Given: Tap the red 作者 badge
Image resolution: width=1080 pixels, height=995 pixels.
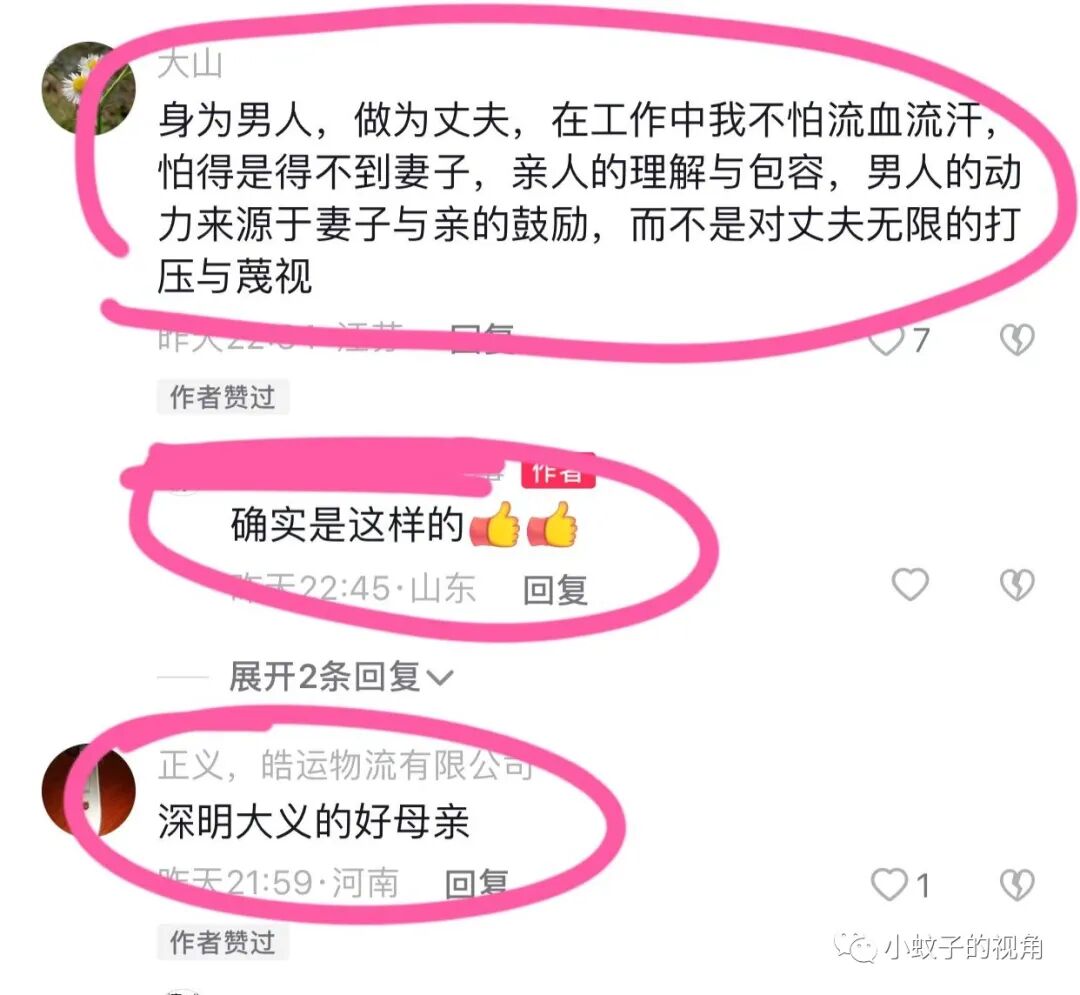Looking at the screenshot, I should (558, 471).
